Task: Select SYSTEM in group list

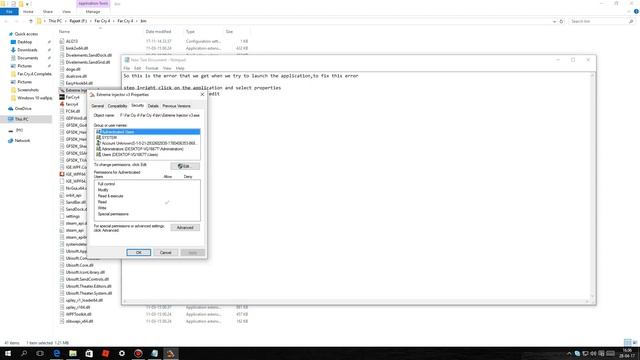Action: [x=147, y=138]
